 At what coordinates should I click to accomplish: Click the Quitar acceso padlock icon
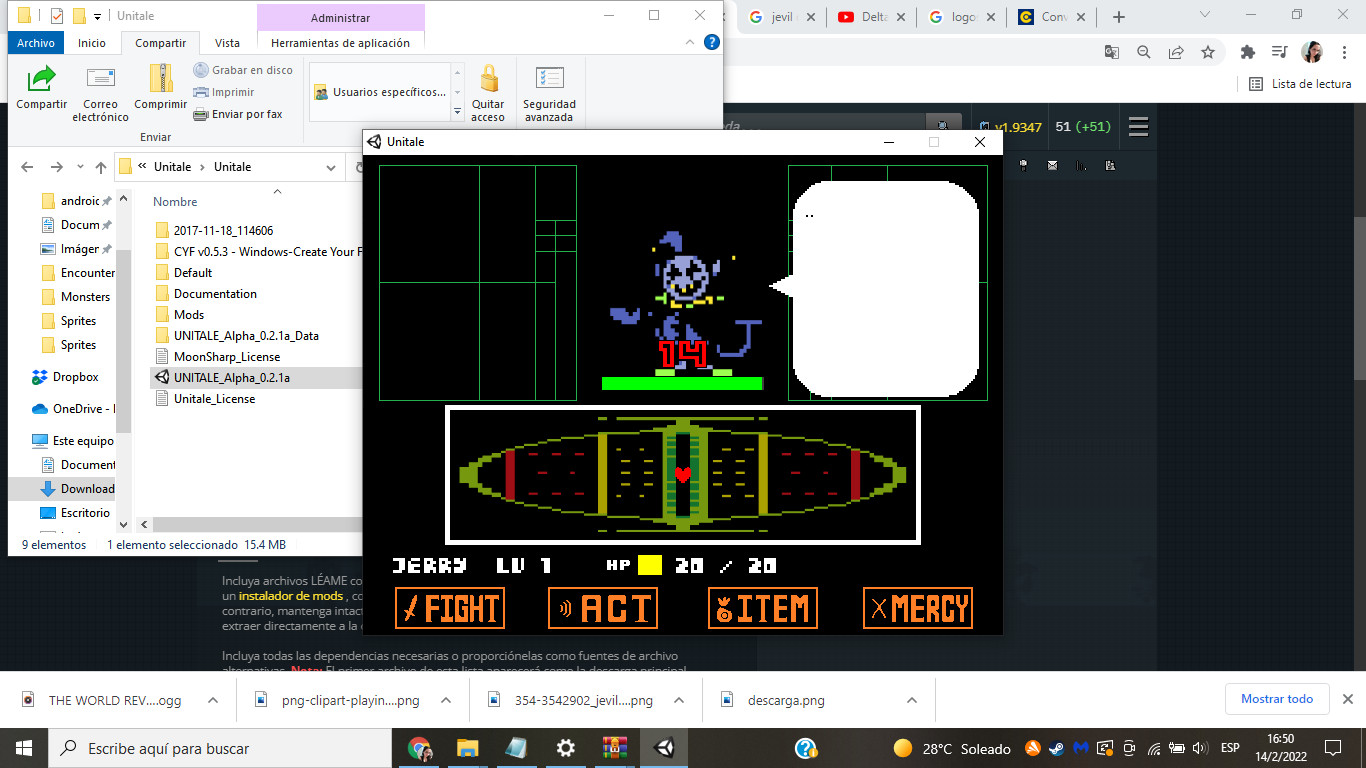[x=488, y=93]
